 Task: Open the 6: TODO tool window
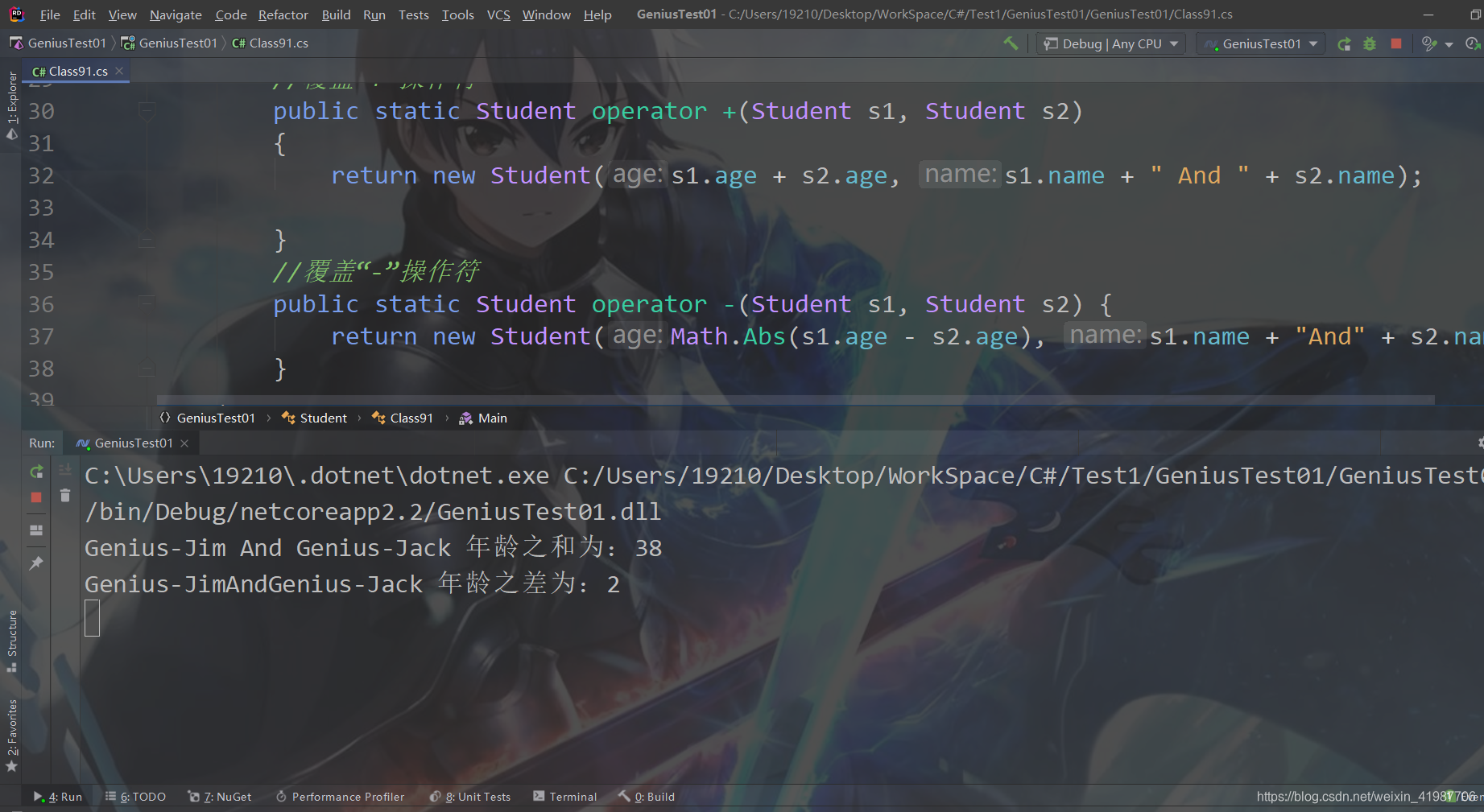click(135, 797)
